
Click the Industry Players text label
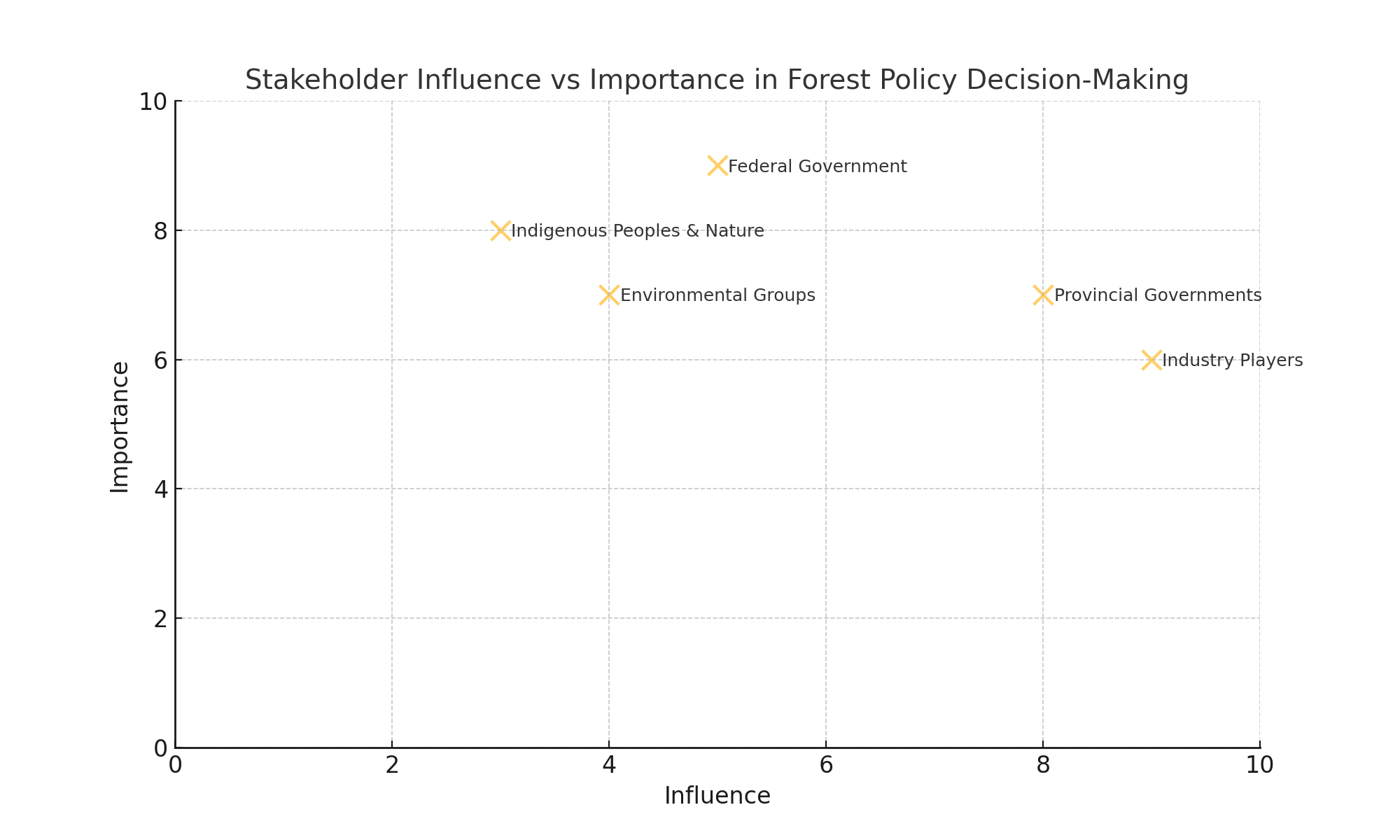[x=1232, y=360]
